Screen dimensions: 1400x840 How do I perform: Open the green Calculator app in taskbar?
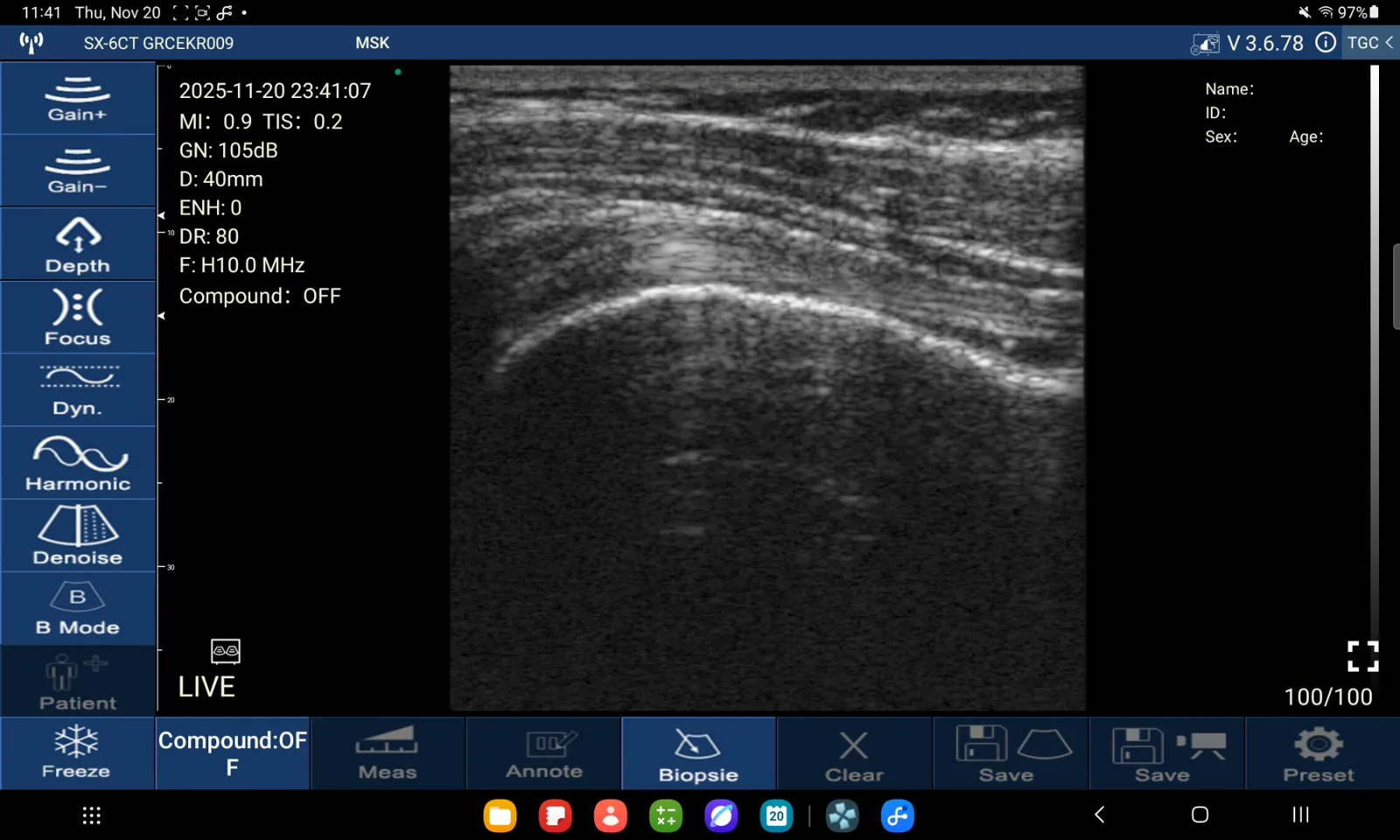pyautogui.click(x=666, y=816)
